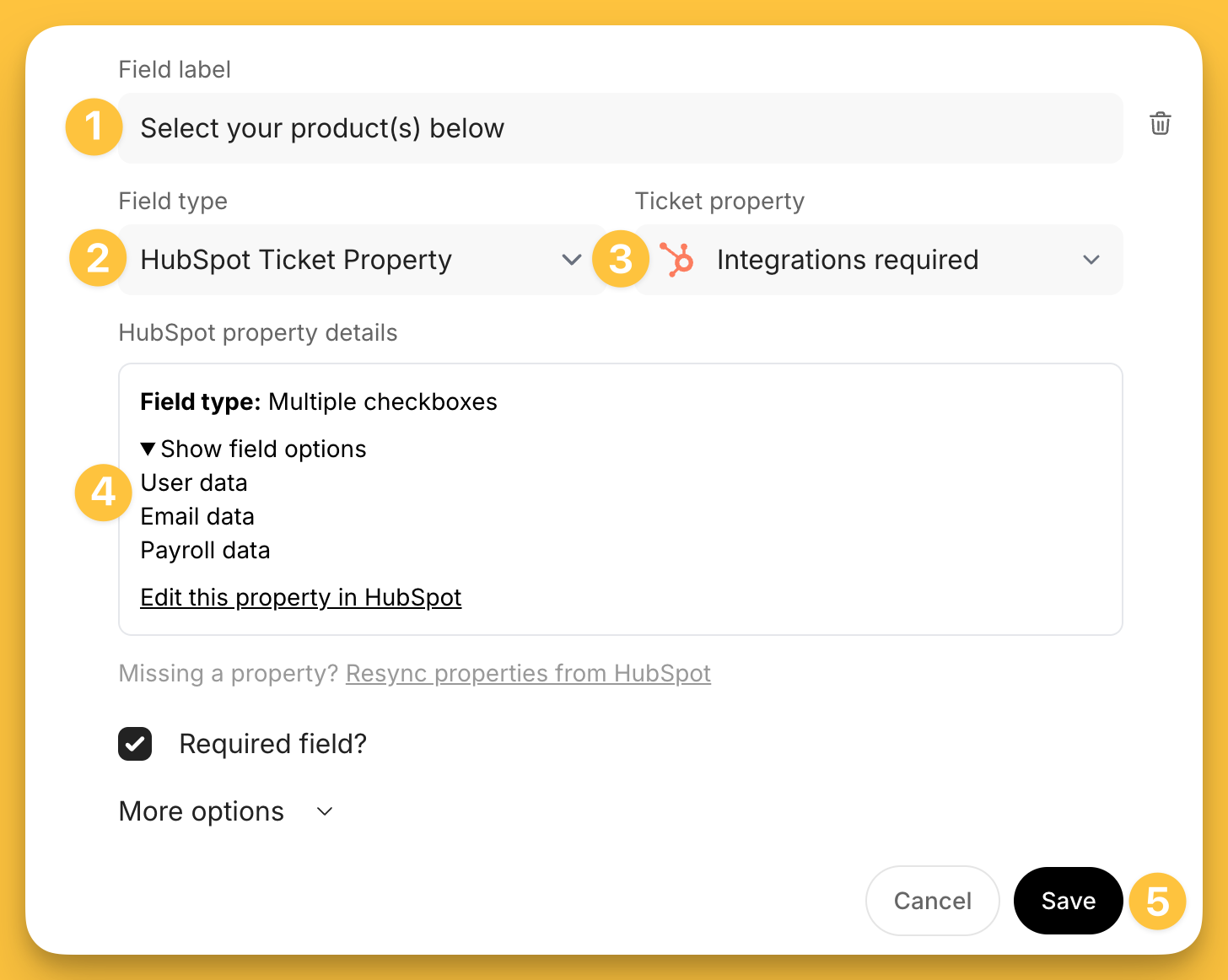Click yellow step badge number 2

pos(98,258)
